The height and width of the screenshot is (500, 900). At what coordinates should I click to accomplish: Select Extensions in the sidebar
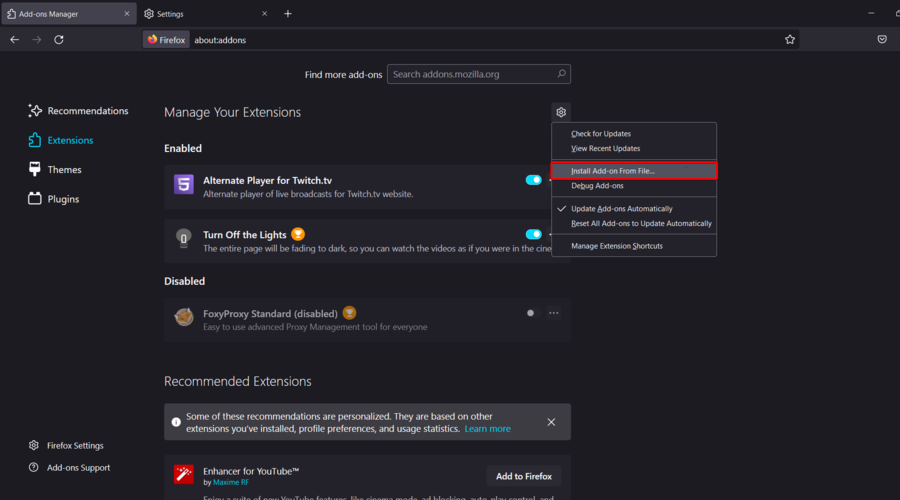coord(61,140)
